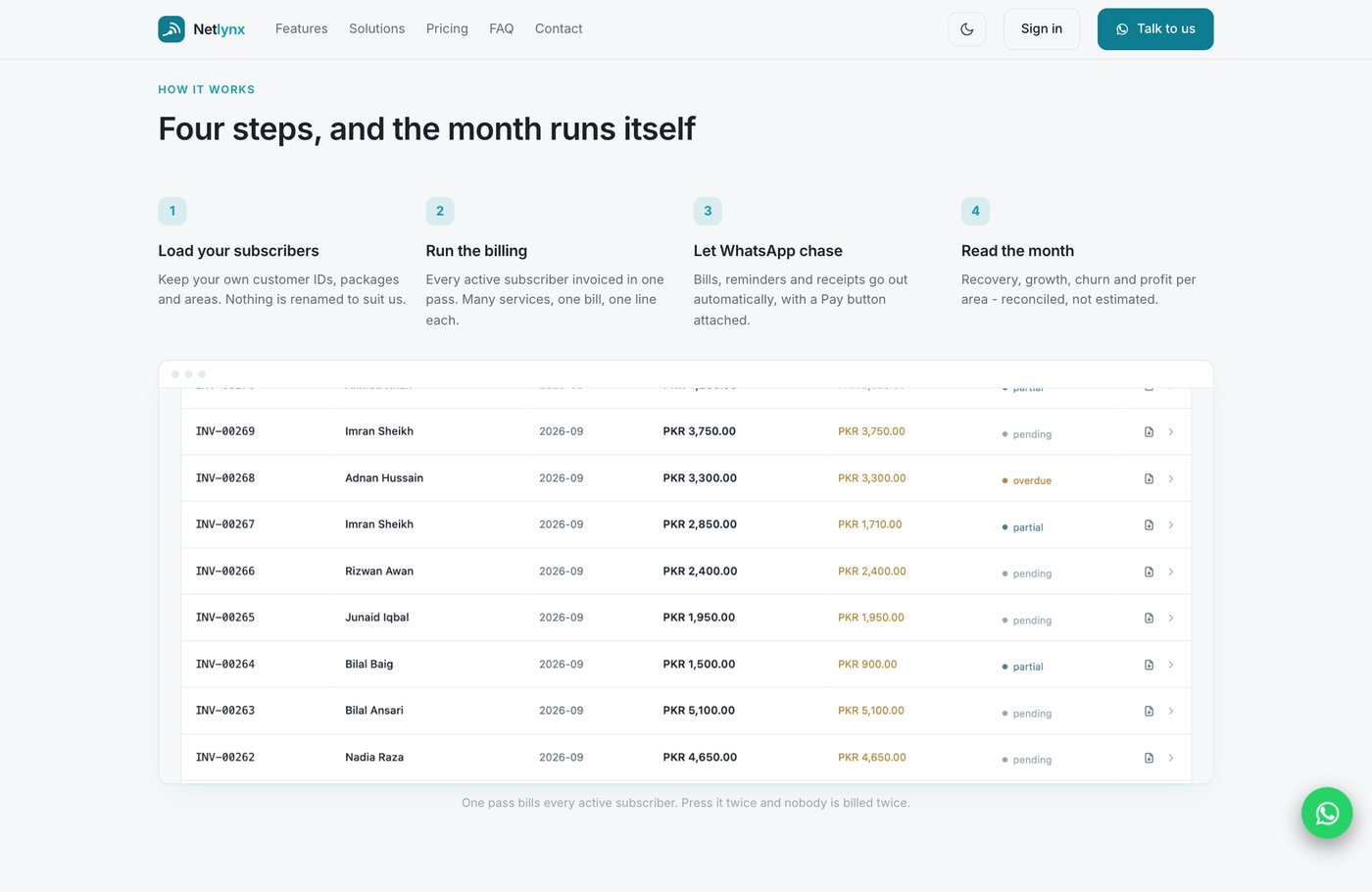Screen dimensions: 1372x892
Task: Click the Talk to us button
Action: (x=1155, y=29)
